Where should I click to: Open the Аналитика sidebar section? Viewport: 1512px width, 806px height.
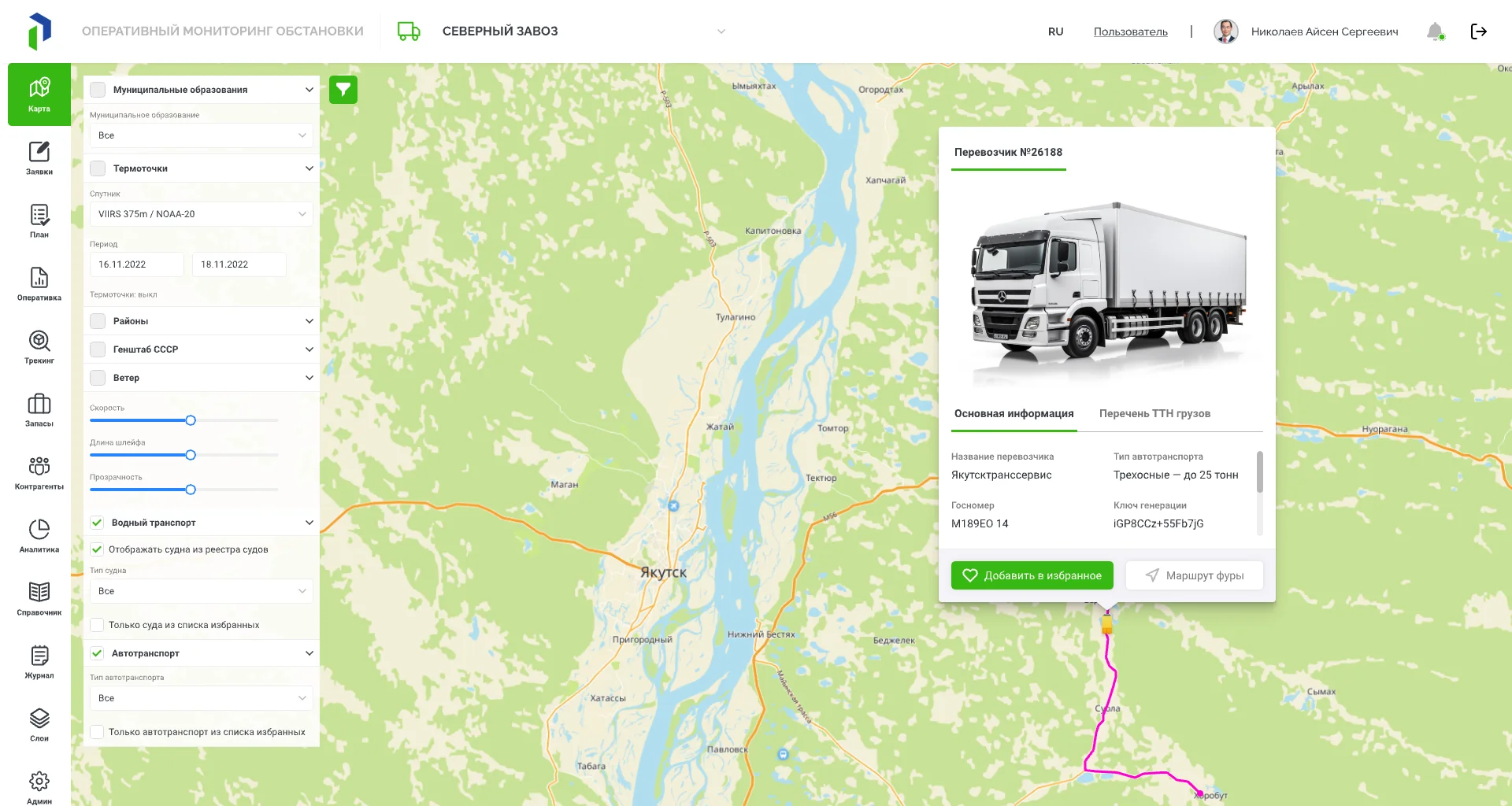tap(39, 535)
